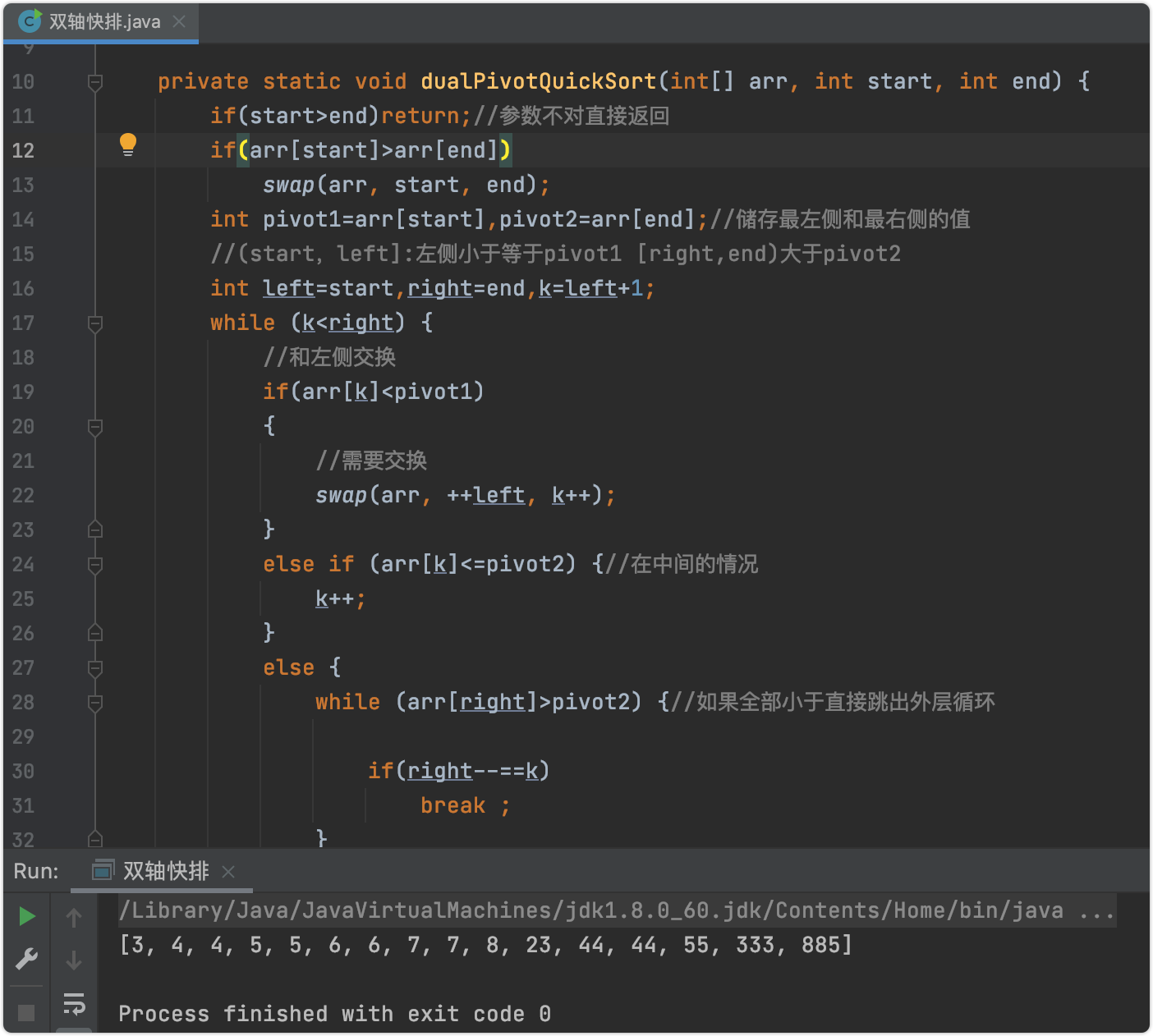Click the down arrow stack trace icon
The height and width of the screenshot is (1036, 1153).
point(74,960)
